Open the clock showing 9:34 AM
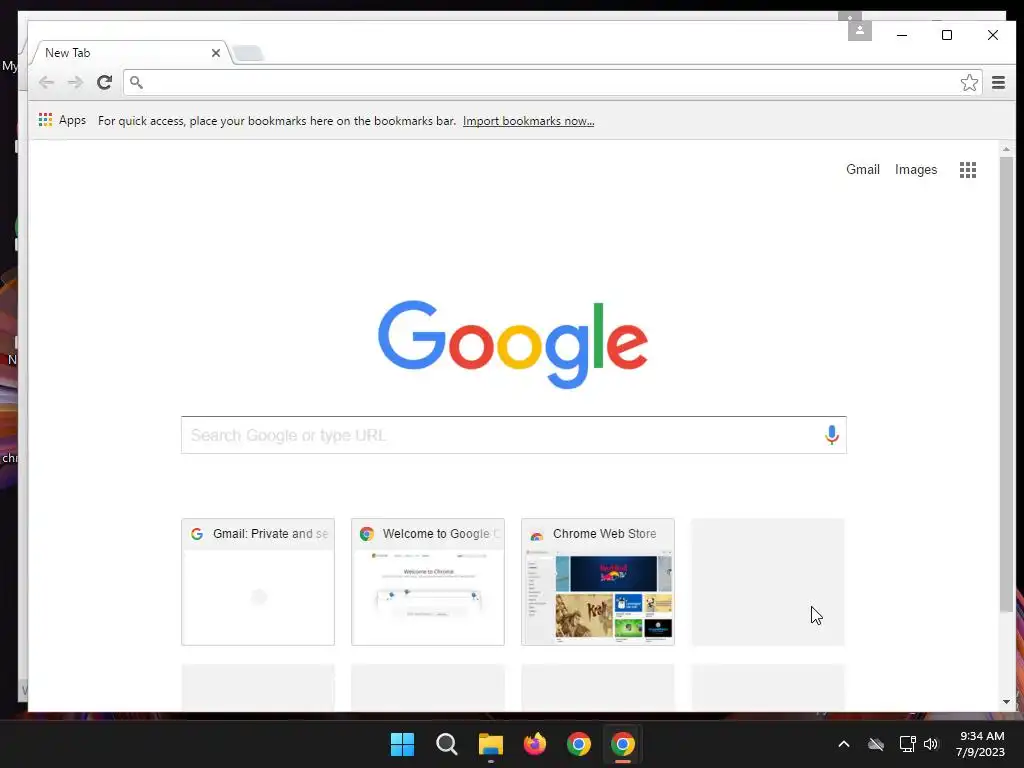The height and width of the screenshot is (768, 1024). (980, 744)
